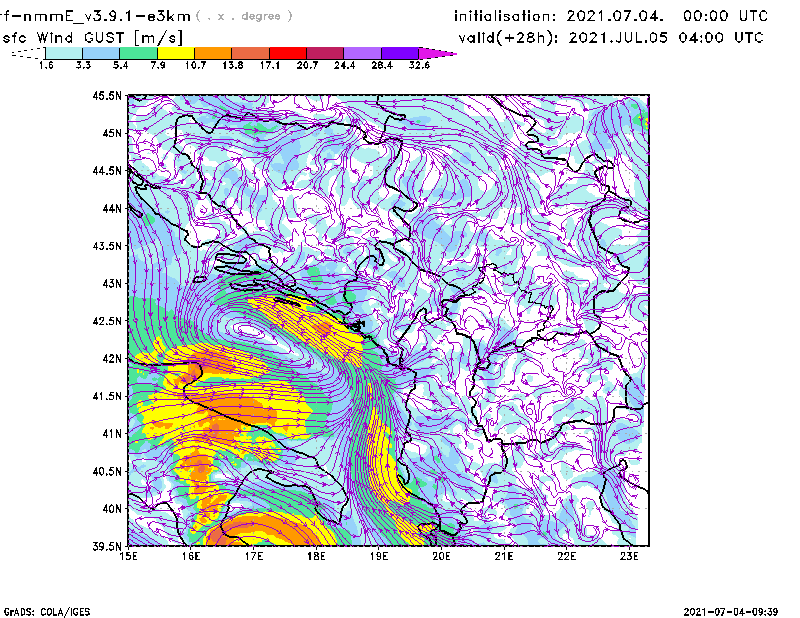
Task: Click the "16E" longitude label
Action: pos(191,556)
